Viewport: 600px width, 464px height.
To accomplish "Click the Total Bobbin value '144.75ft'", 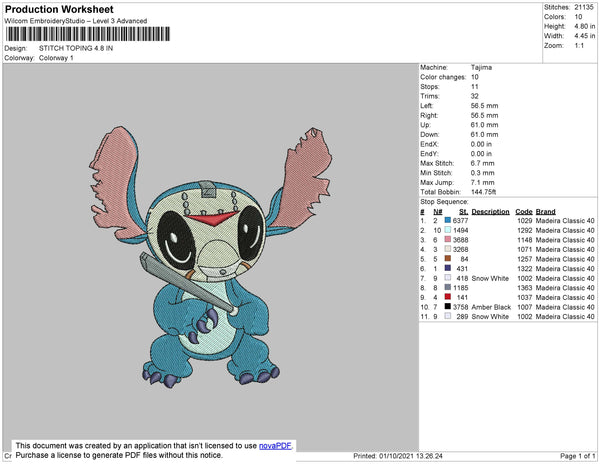I will (x=483, y=192).
